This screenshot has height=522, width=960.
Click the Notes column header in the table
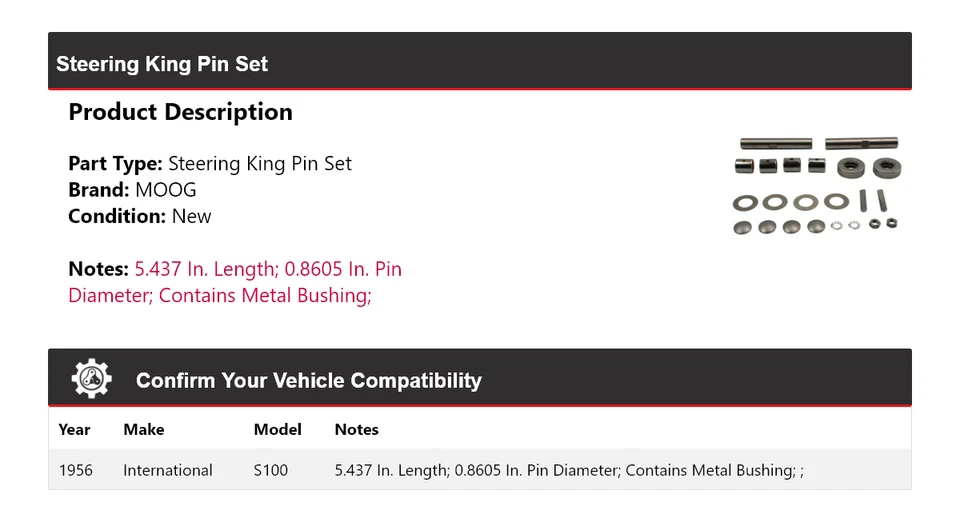click(x=356, y=430)
